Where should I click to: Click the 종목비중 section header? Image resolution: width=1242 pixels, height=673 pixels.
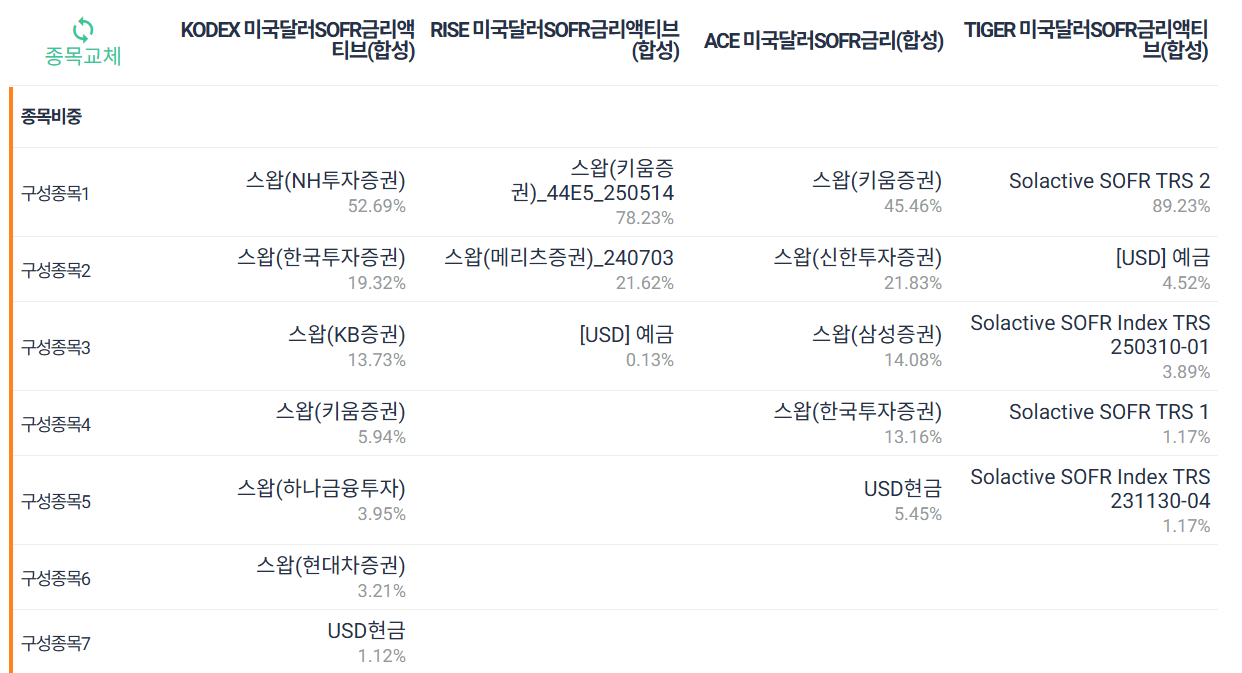coord(46,116)
